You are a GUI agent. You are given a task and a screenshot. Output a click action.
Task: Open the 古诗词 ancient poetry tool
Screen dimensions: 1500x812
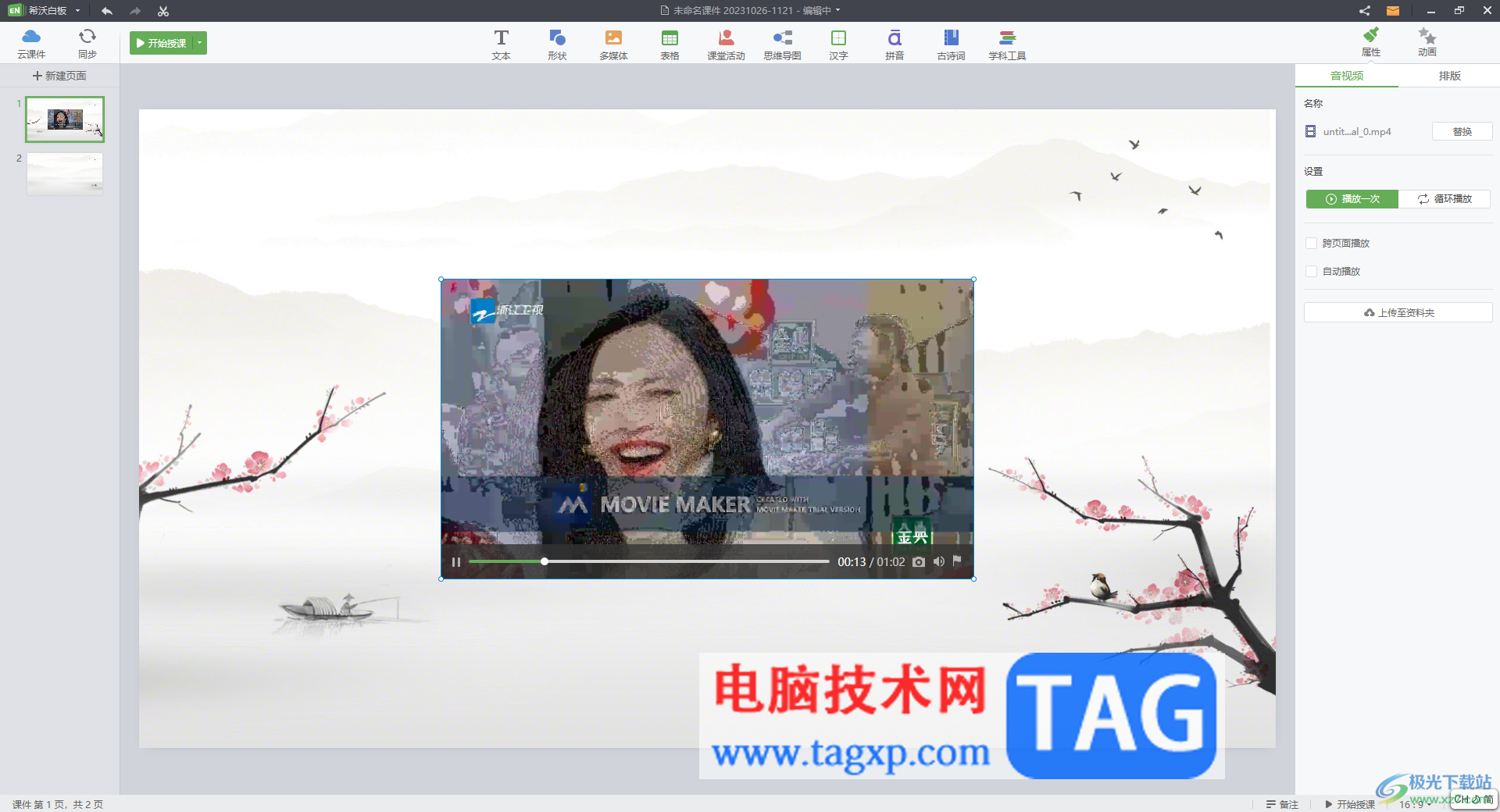coord(951,45)
